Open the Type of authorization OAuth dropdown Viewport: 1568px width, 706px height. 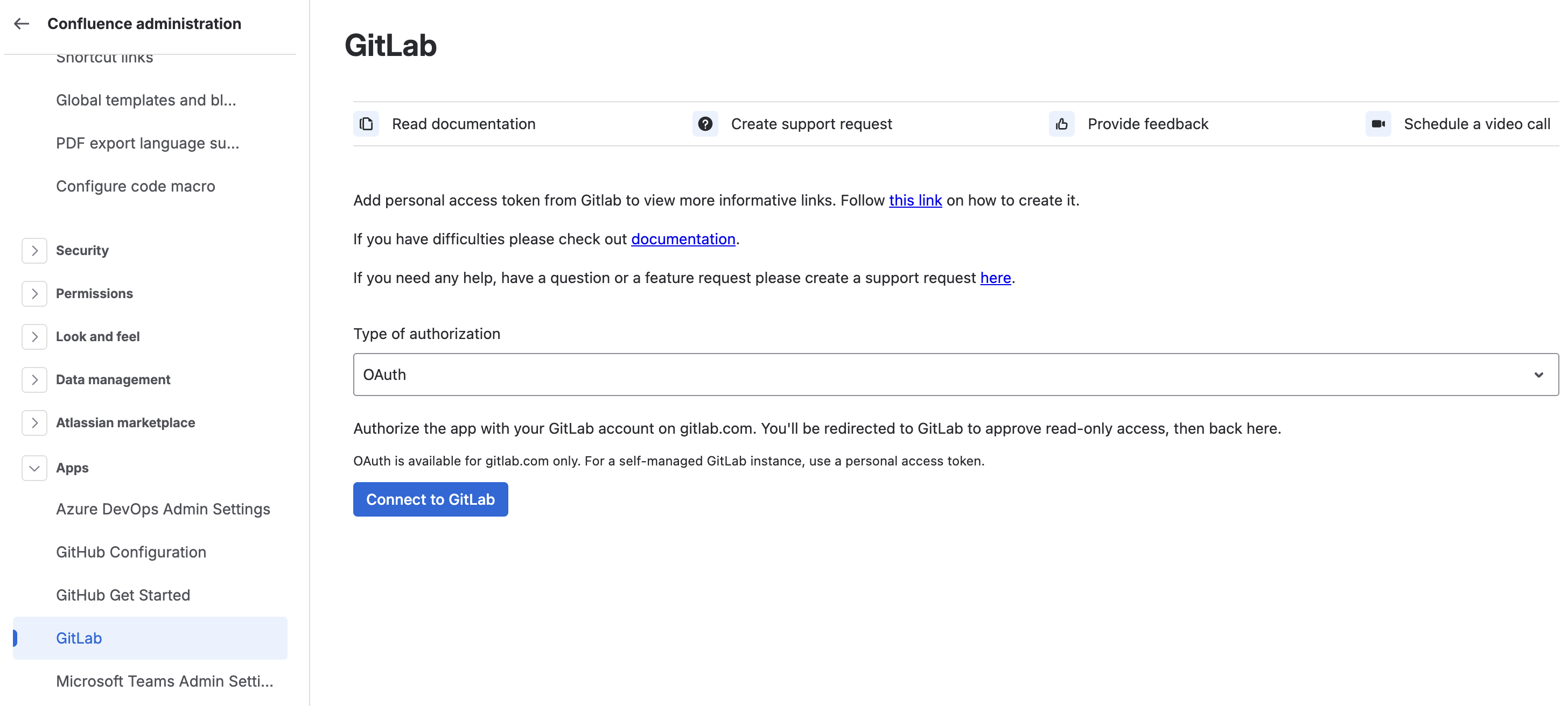pyautogui.click(x=956, y=375)
